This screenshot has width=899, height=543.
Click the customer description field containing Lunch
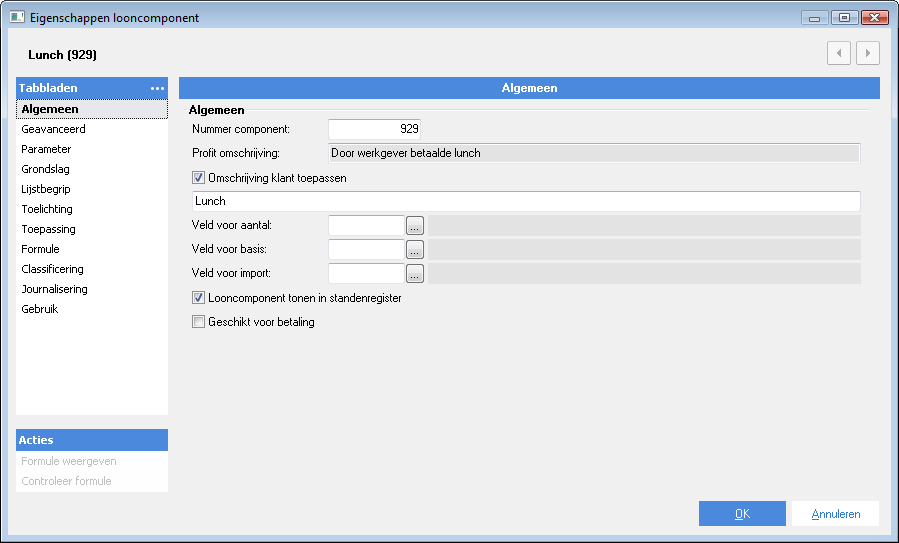point(526,201)
